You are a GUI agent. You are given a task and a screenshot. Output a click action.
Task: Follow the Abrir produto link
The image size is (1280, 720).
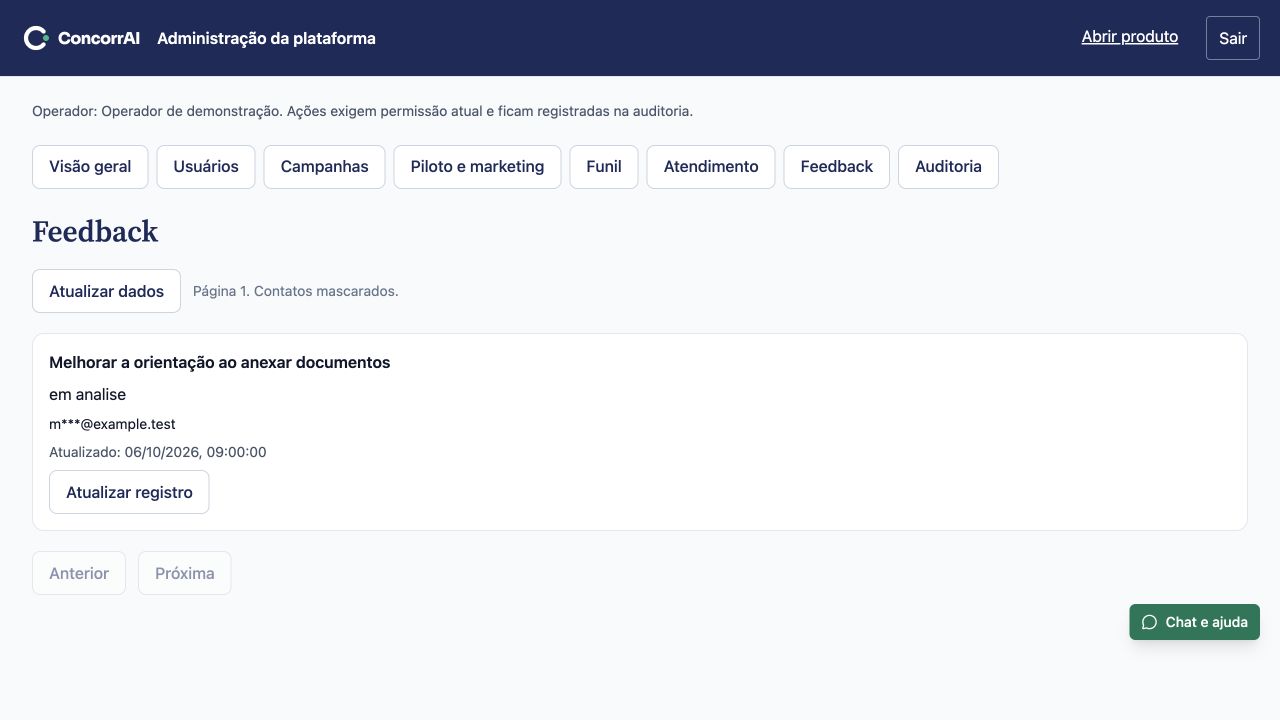1130,37
